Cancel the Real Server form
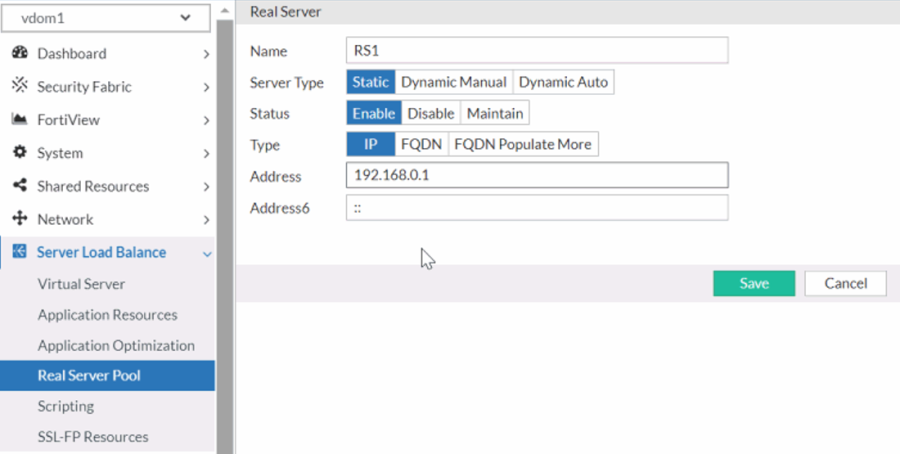 coord(845,283)
